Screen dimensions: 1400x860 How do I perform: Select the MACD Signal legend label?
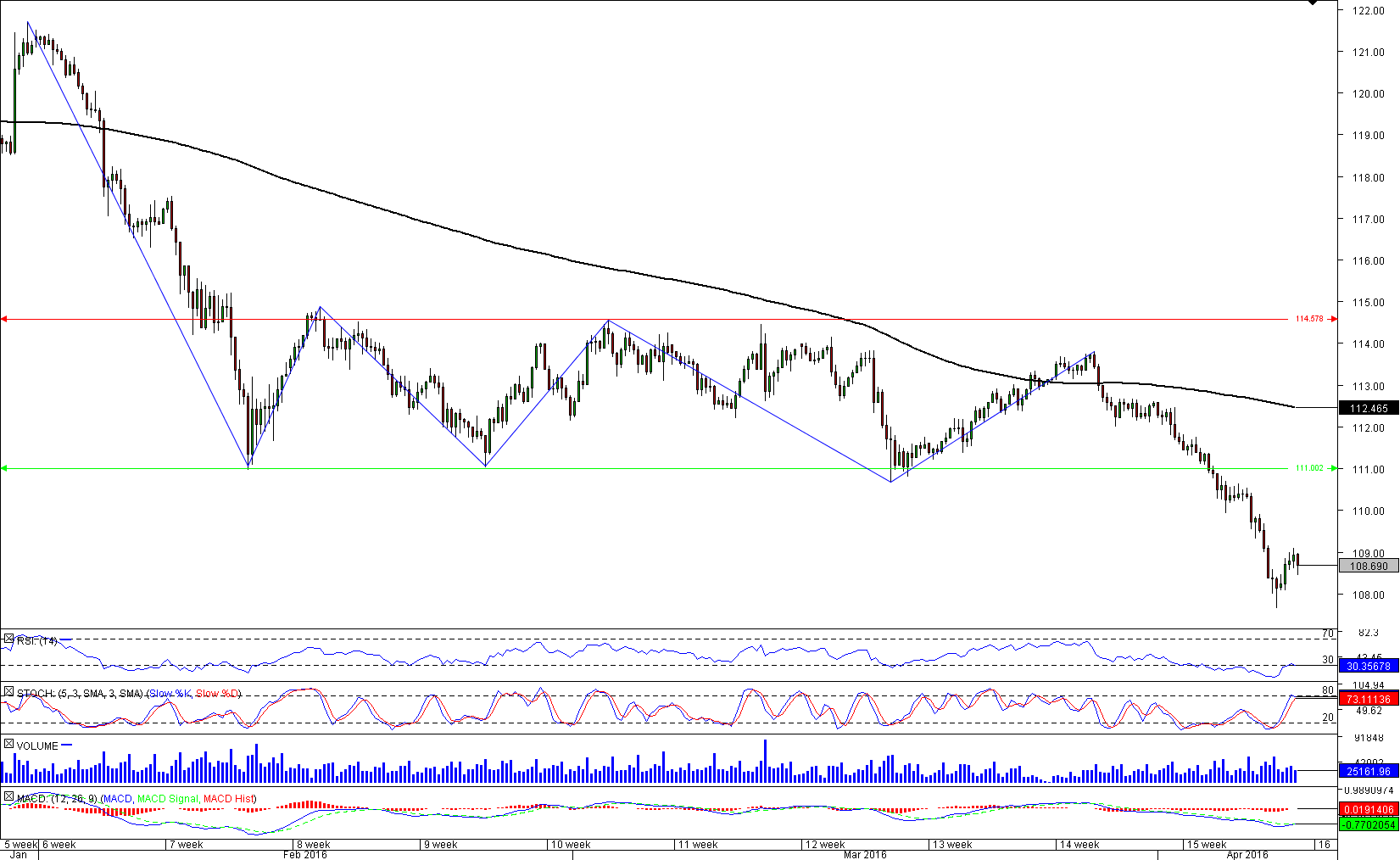[x=168, y=799]
